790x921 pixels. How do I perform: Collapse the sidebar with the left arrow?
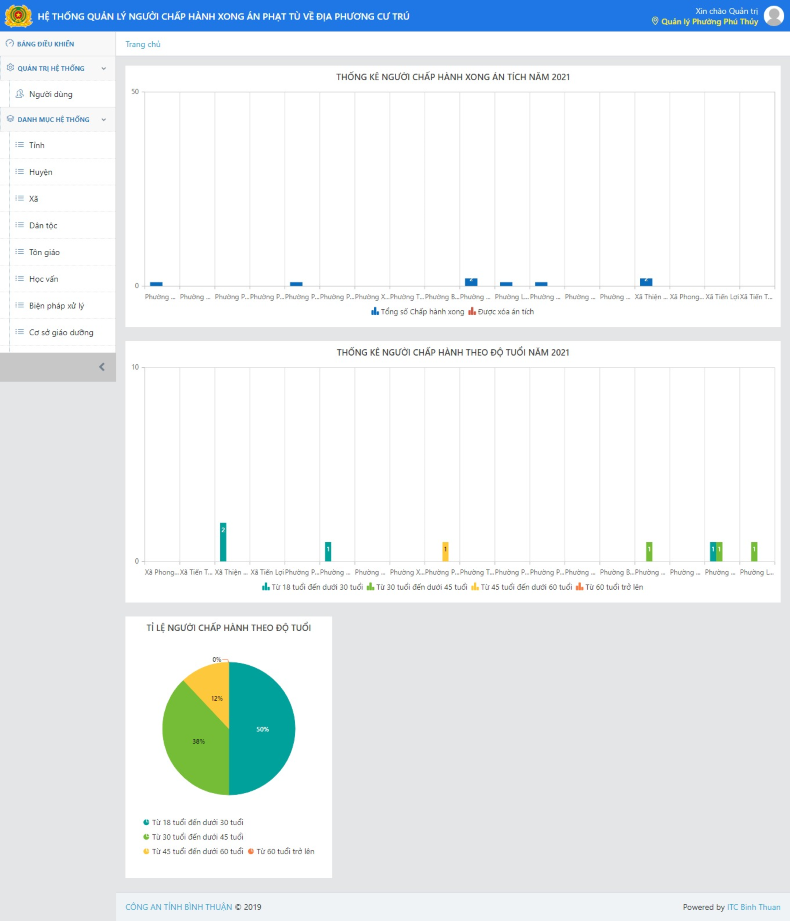pos(101,367)
